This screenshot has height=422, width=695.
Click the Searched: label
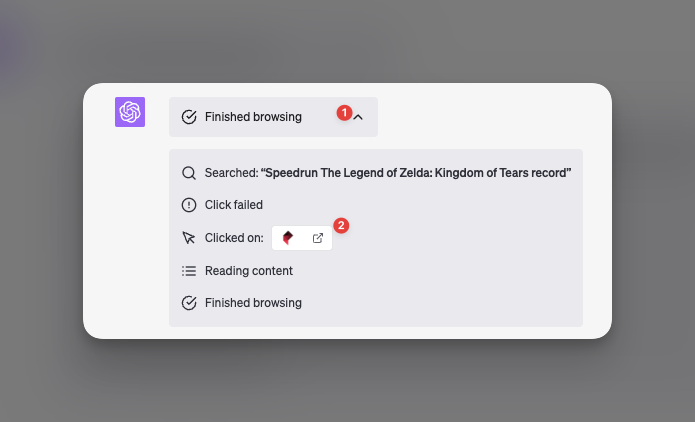[x=231, y=173]
